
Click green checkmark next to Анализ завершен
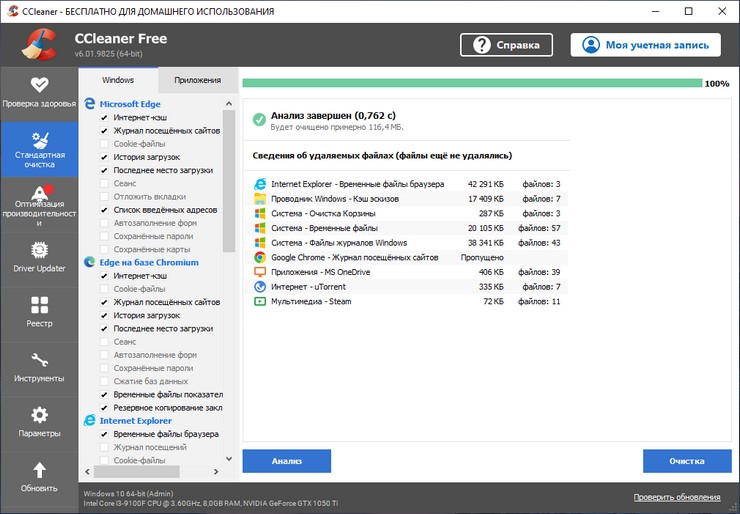pos(259,119)
